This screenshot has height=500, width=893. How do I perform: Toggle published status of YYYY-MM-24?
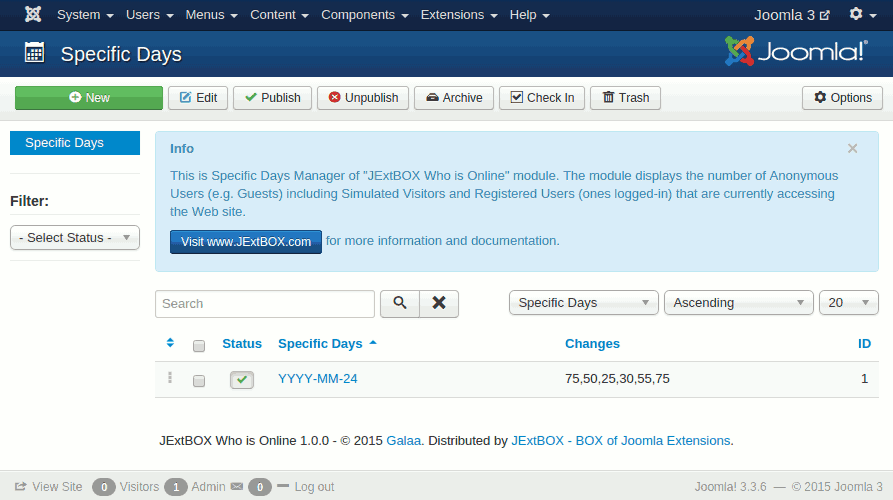pos(242,380)
